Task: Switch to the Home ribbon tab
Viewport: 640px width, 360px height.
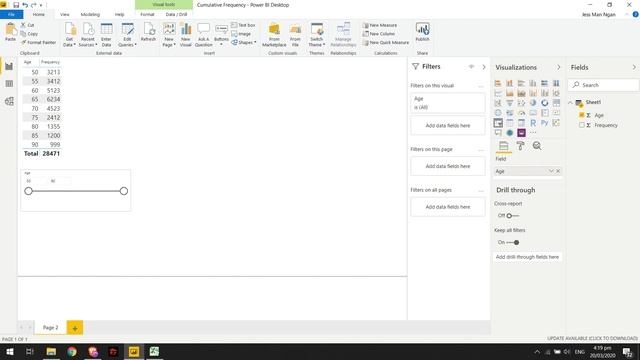Action: [x=38, y=14]
